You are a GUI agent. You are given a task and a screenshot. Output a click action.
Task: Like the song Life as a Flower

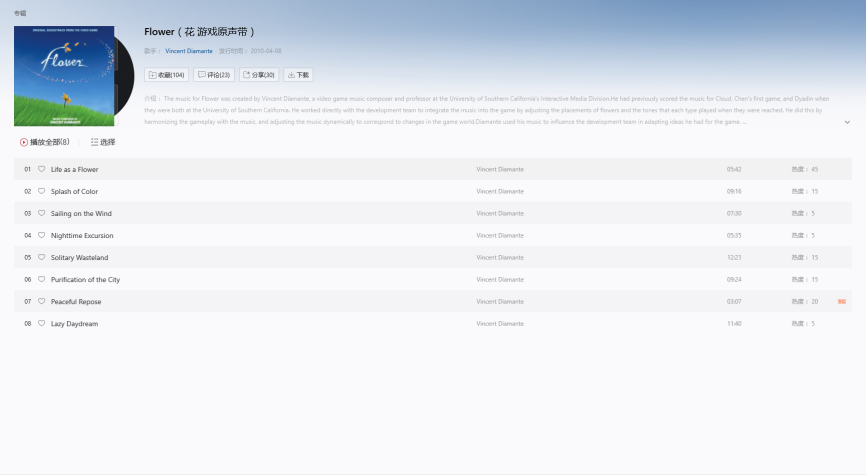click(42, 169)
